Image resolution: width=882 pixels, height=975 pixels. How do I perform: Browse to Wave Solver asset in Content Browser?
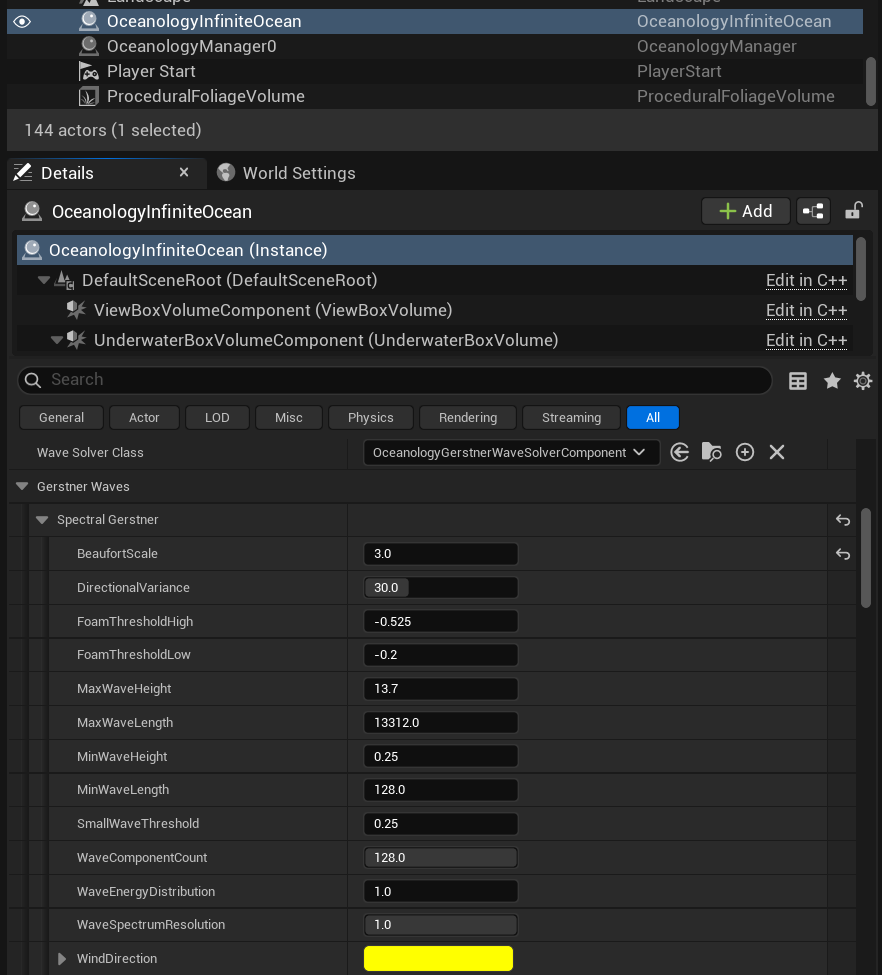(711, 452)
